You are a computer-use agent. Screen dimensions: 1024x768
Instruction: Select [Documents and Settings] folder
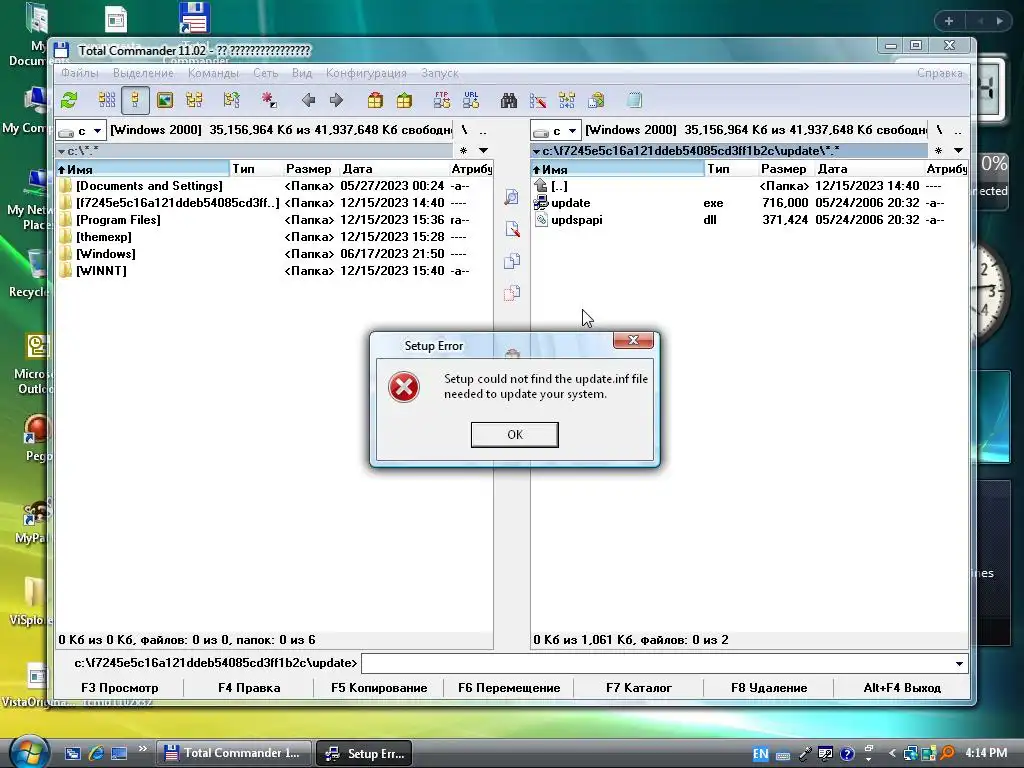tap(274, 186)
